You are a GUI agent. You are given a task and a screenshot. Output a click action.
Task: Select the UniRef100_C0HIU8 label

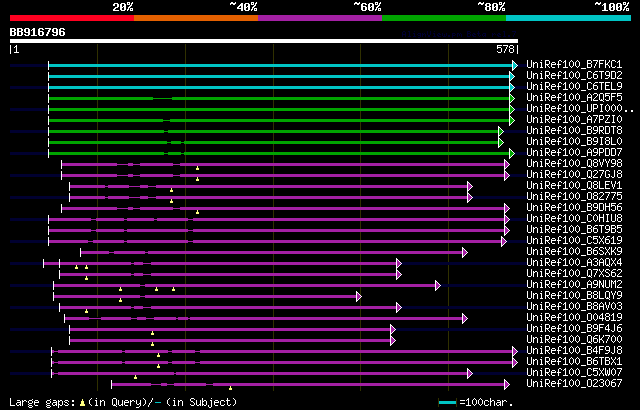click(x=574, y=219)
